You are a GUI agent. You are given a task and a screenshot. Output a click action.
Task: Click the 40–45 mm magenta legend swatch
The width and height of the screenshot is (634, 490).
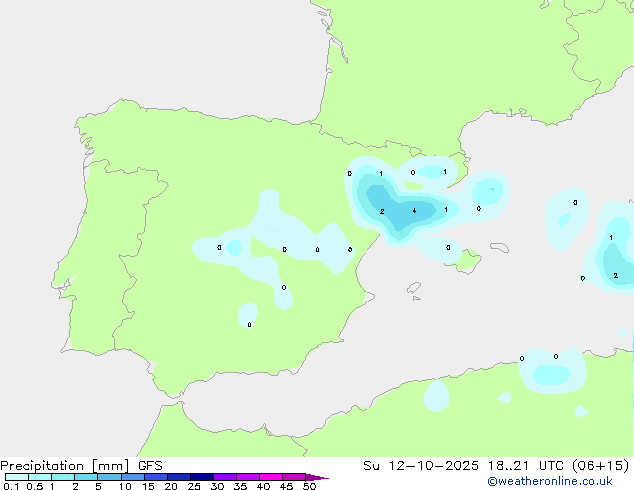(271, 477)
